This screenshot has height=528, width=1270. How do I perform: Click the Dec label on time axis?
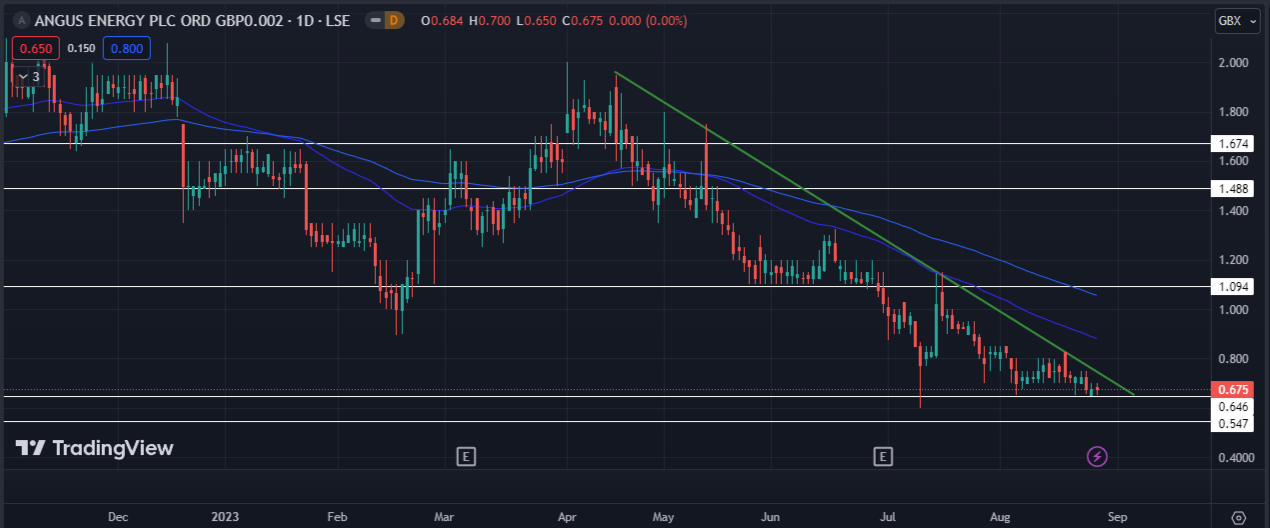pos(117,517)
